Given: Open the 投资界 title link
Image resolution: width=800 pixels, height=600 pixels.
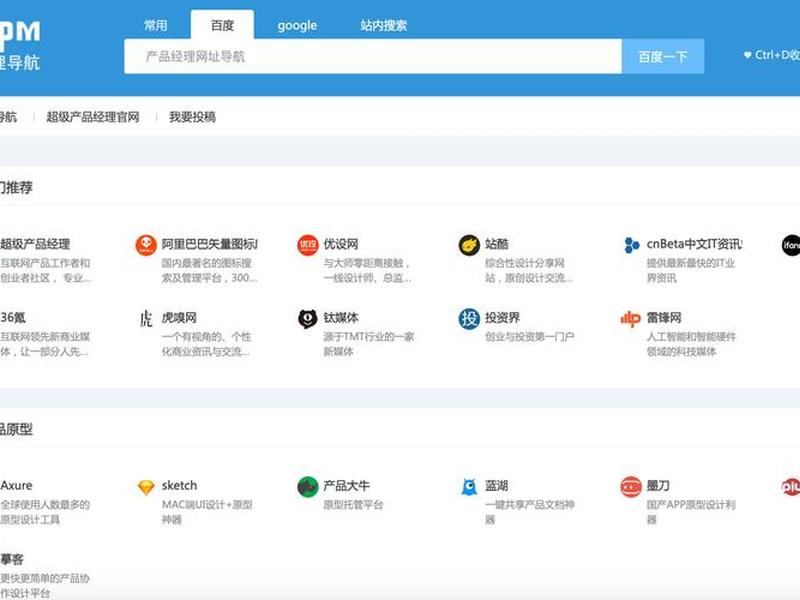Looking at the screenshot, I should (x=503, y=317).
